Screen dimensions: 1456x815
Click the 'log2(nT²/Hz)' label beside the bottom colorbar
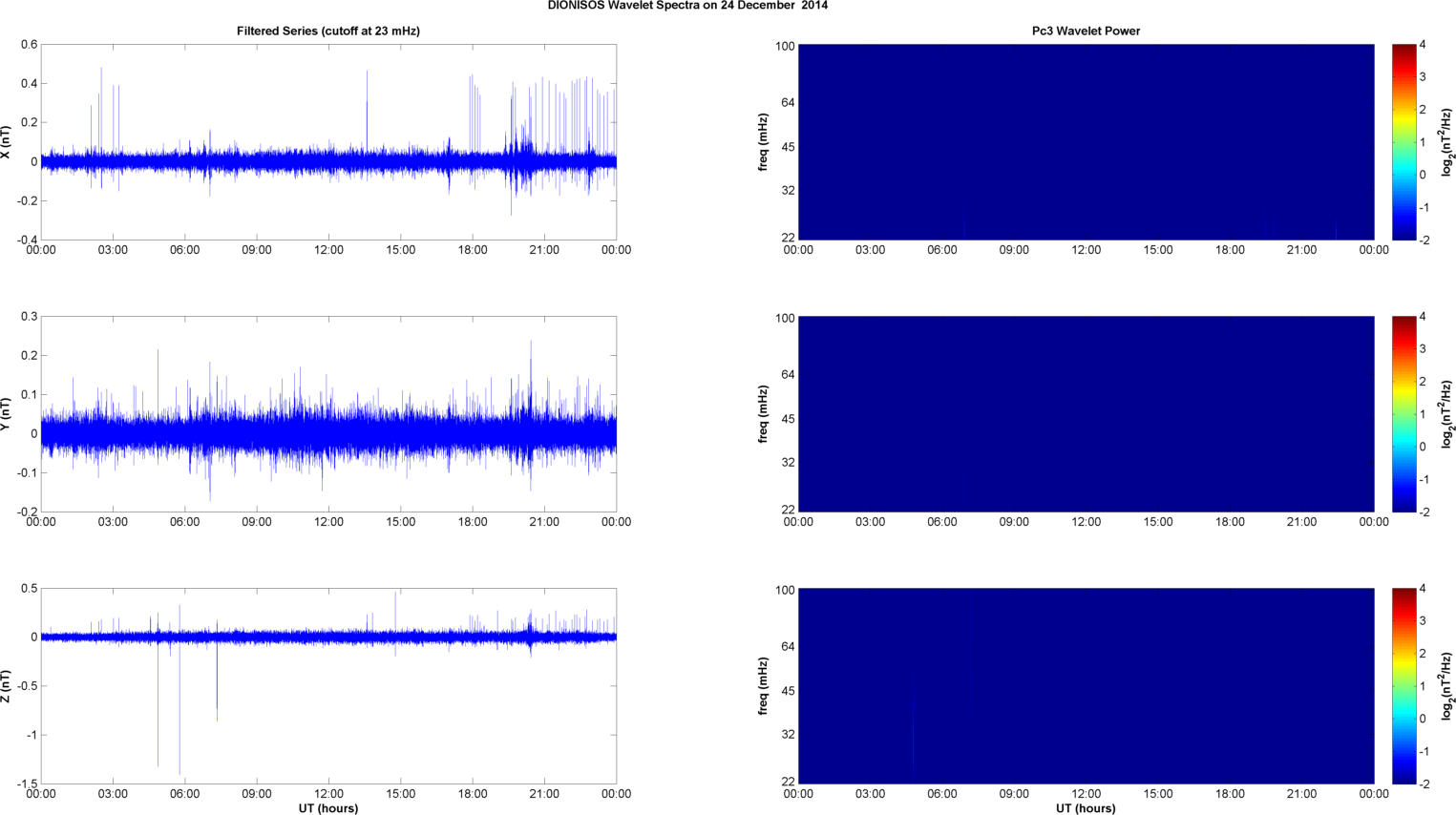[x=1447, y=686]
